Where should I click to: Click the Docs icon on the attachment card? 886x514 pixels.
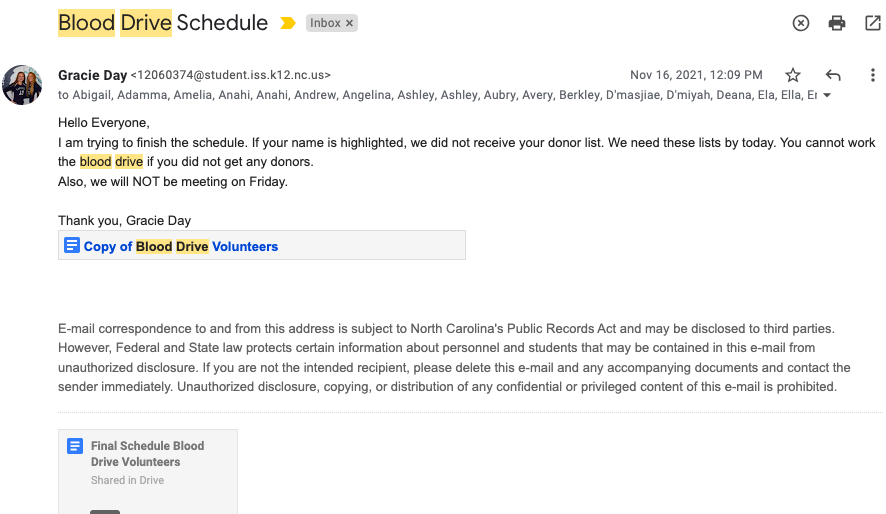pyautogui.click(x=75, y=447)
